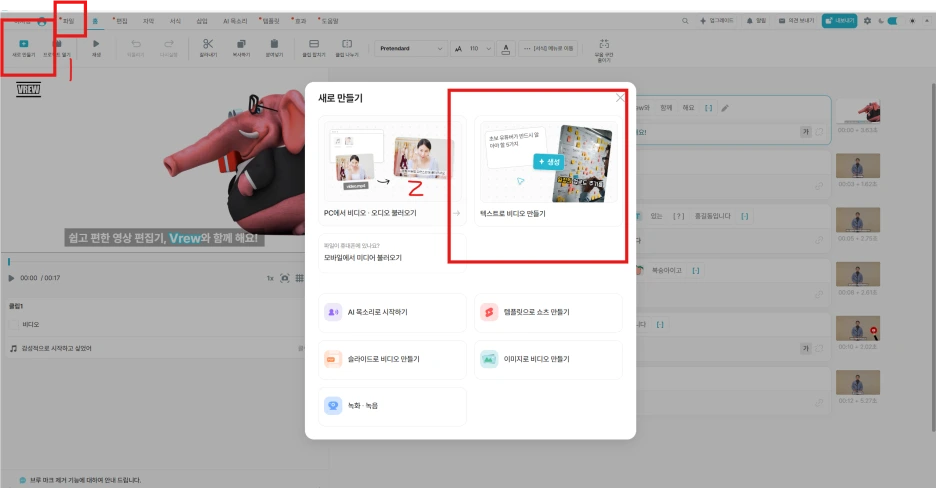Click the pencil edit icon in first clip
This screenshot has width=936, height=488.
[x=725, y=108]
